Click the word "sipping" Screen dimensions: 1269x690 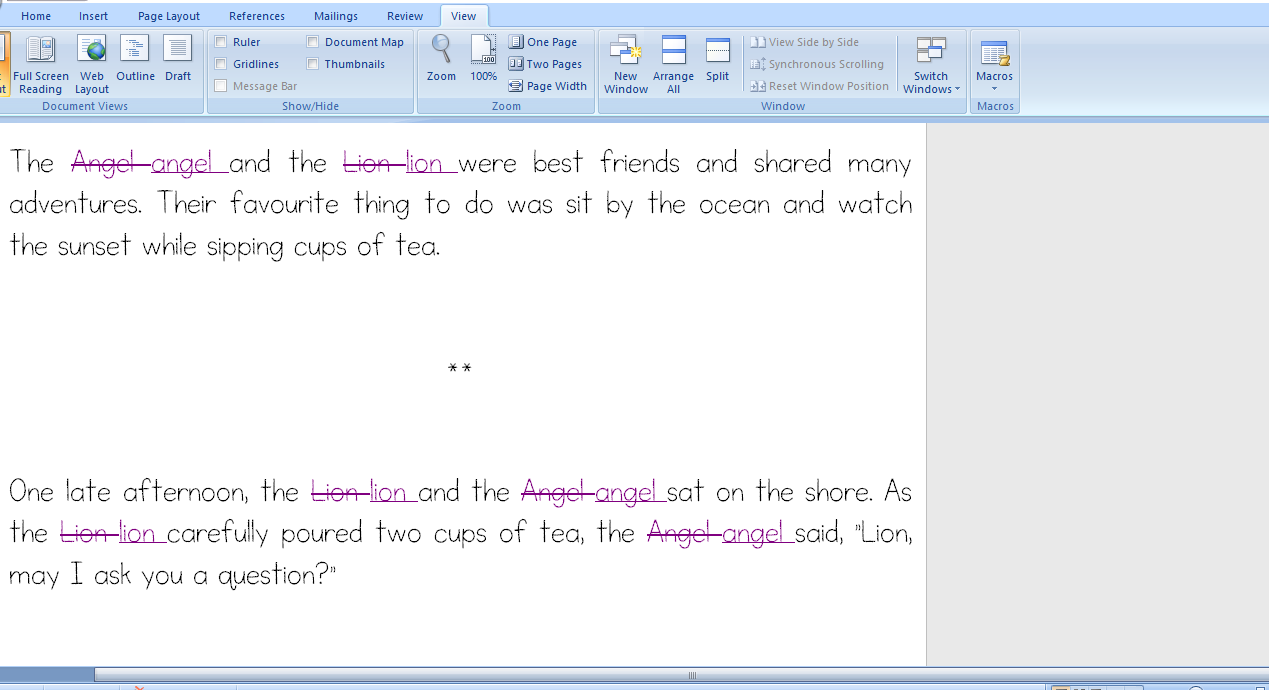(x=245, y=248)
